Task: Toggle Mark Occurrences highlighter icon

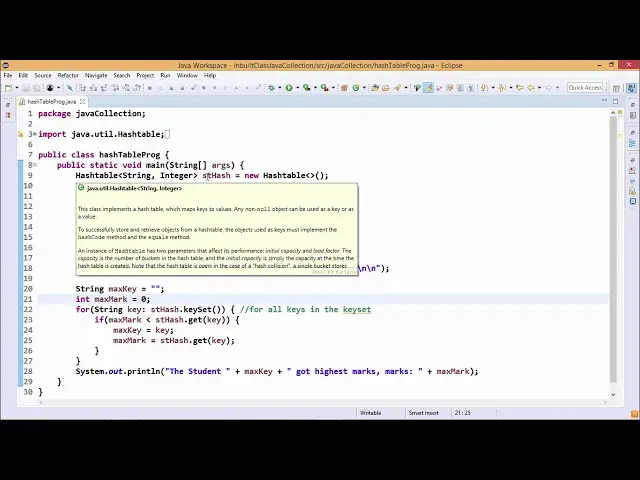Action: click(x=428, y=88)
